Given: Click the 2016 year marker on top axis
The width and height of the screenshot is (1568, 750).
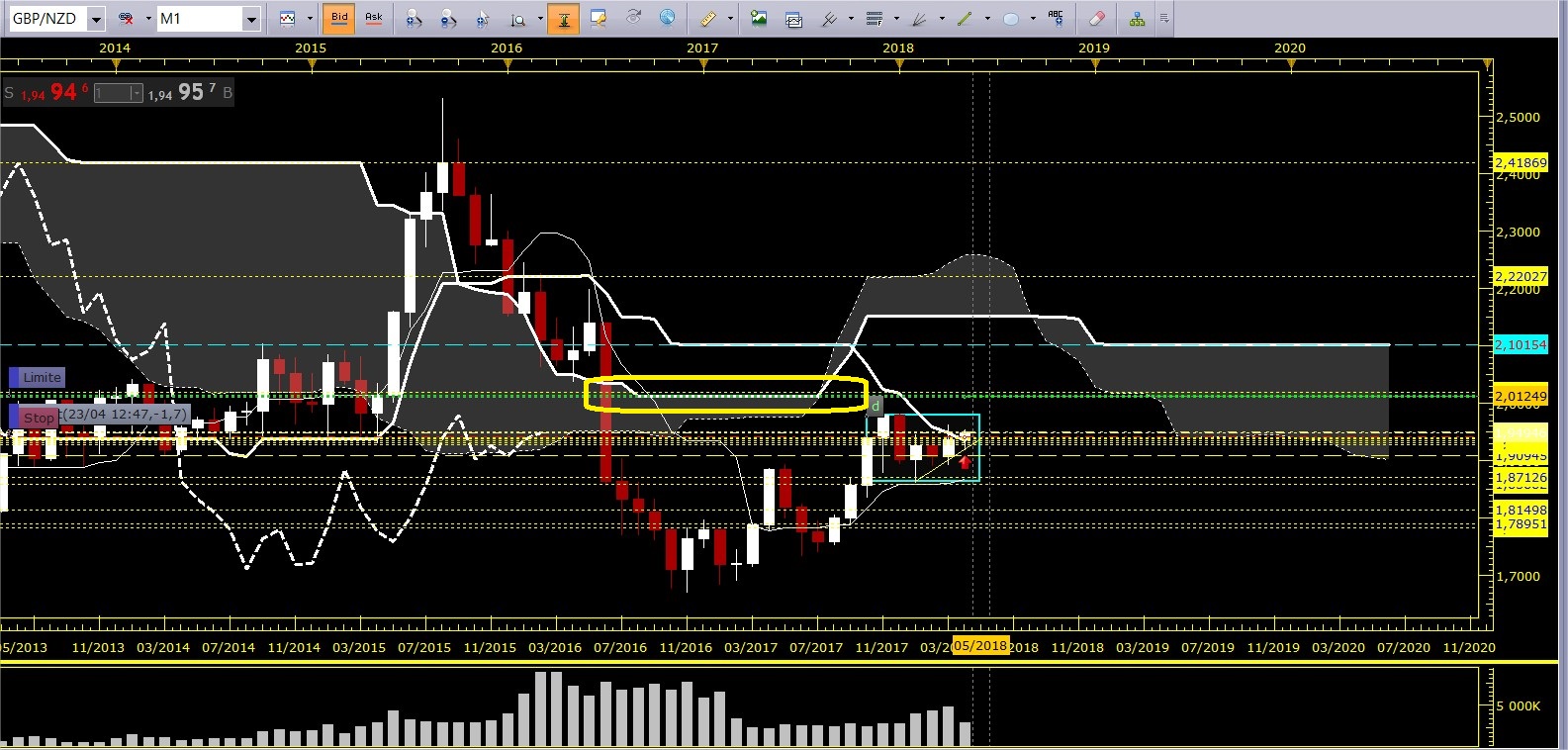Looking at the screenshot, I should click(x=507, y=47).
